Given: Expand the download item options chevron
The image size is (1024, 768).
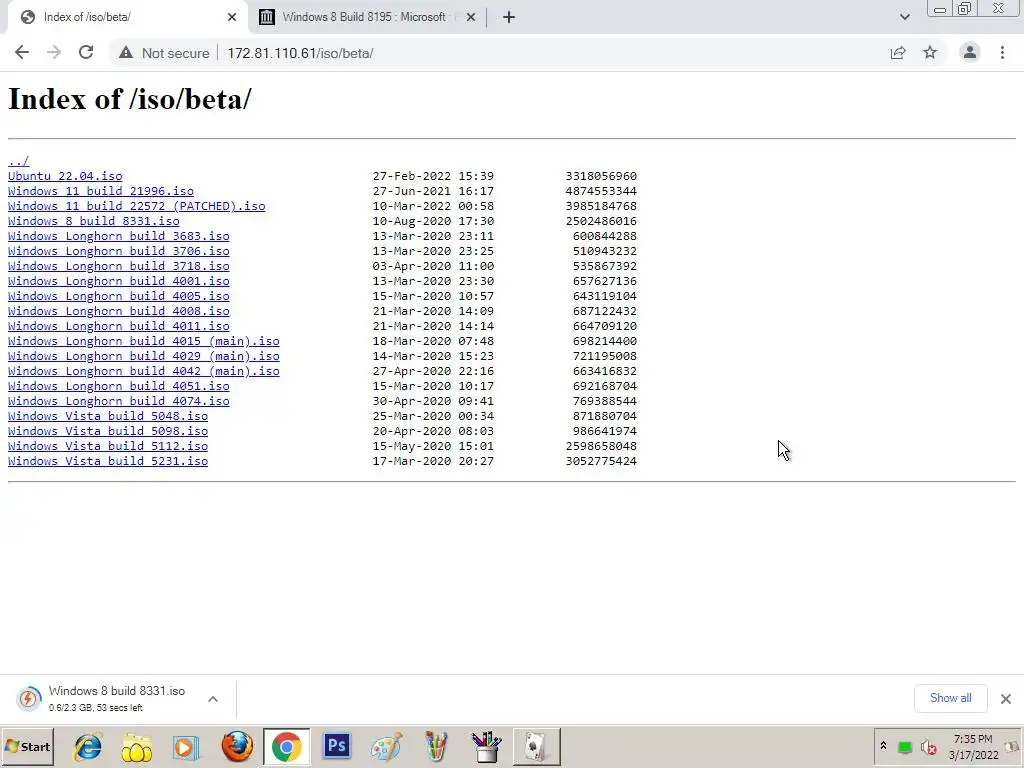Looking at the screenshot, I should coord(213,699).
